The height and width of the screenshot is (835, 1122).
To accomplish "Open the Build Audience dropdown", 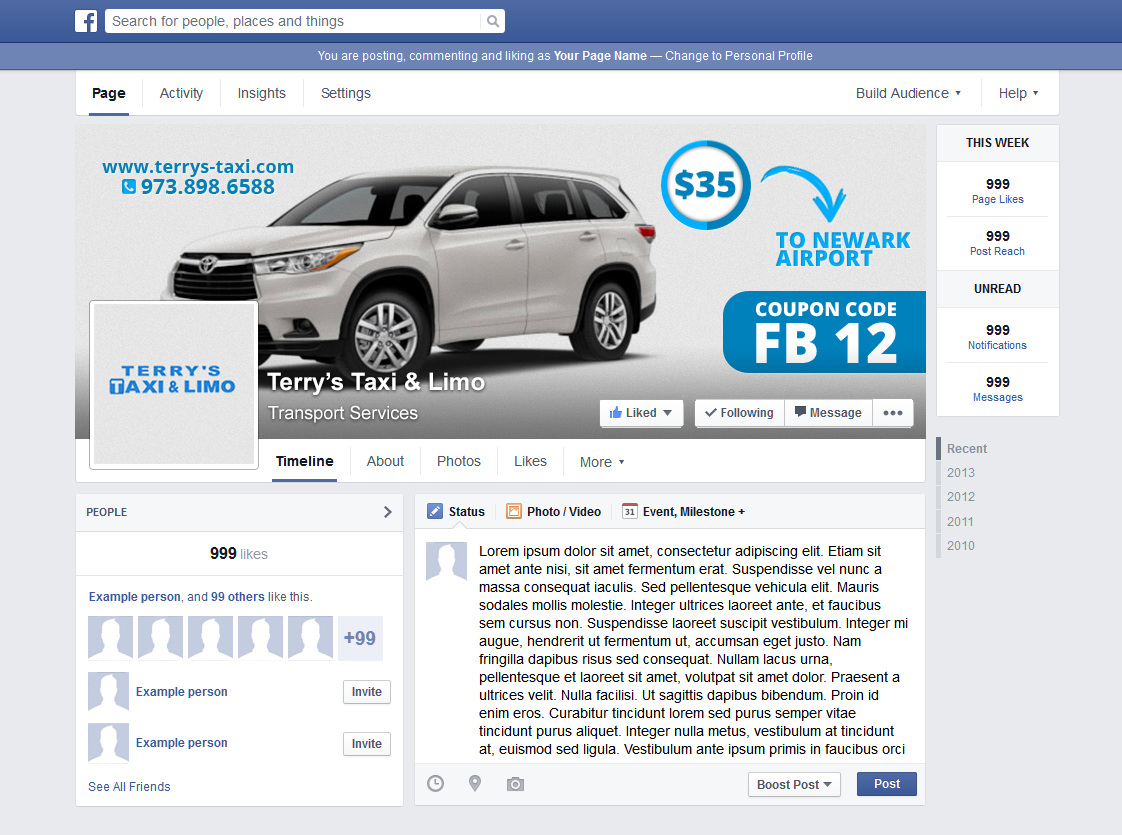I will [x=908, y=93].
